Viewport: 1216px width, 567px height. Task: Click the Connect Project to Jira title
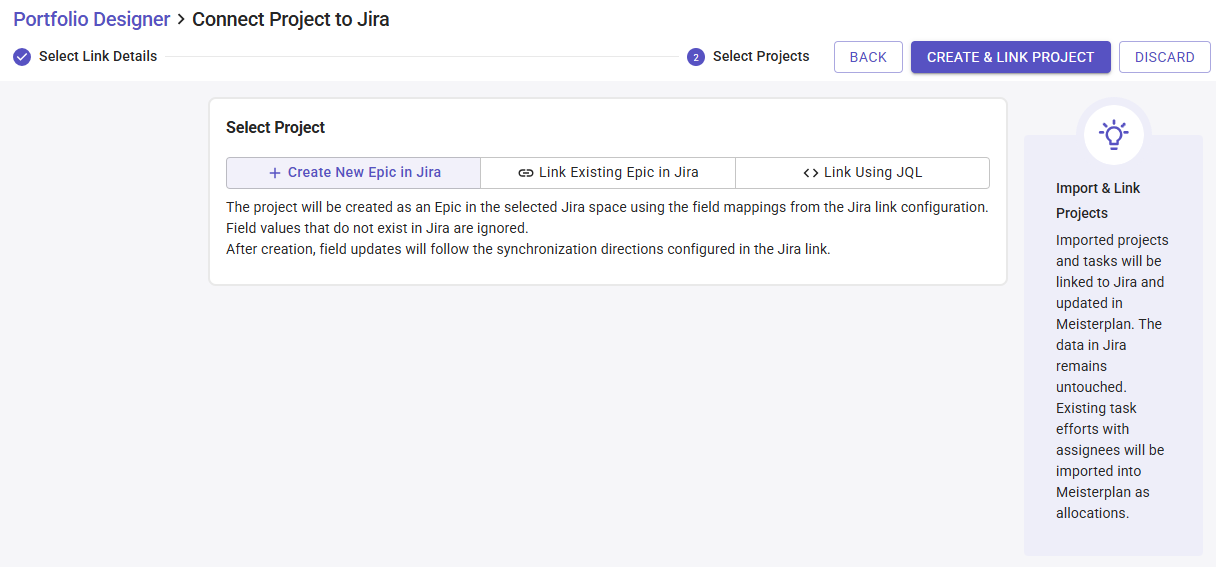(291, 19)
